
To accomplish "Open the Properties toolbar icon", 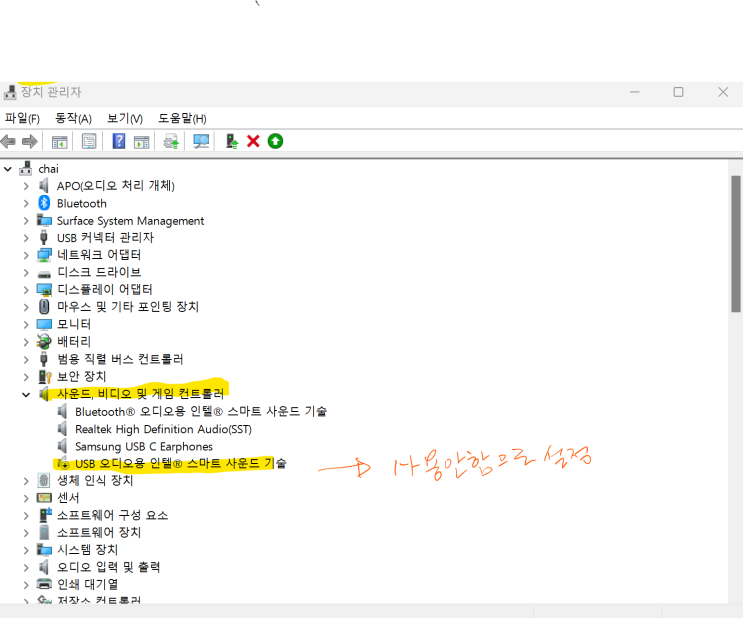I will (x=89, y=141).
